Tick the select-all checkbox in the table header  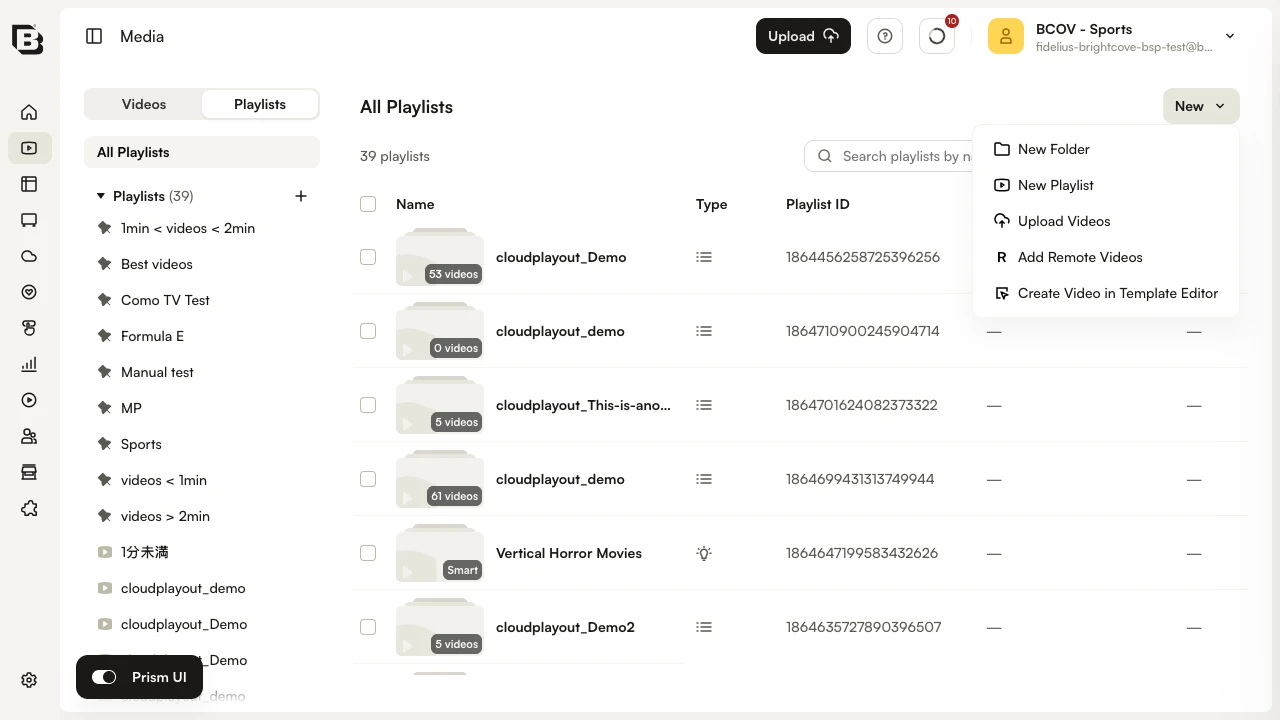368,204
